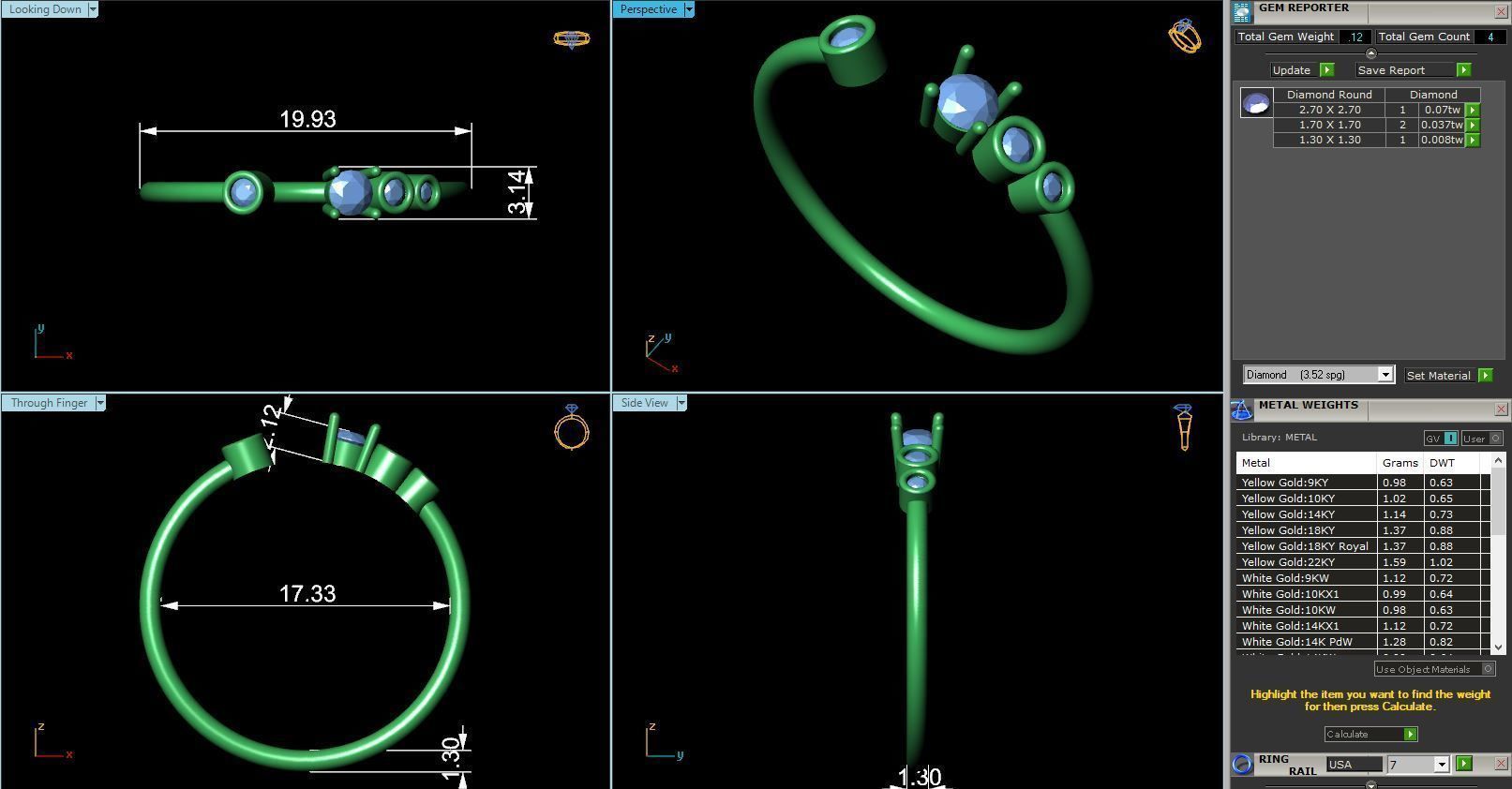
Task: Click green arrow next to Save Report
Action: point(1463,70)
